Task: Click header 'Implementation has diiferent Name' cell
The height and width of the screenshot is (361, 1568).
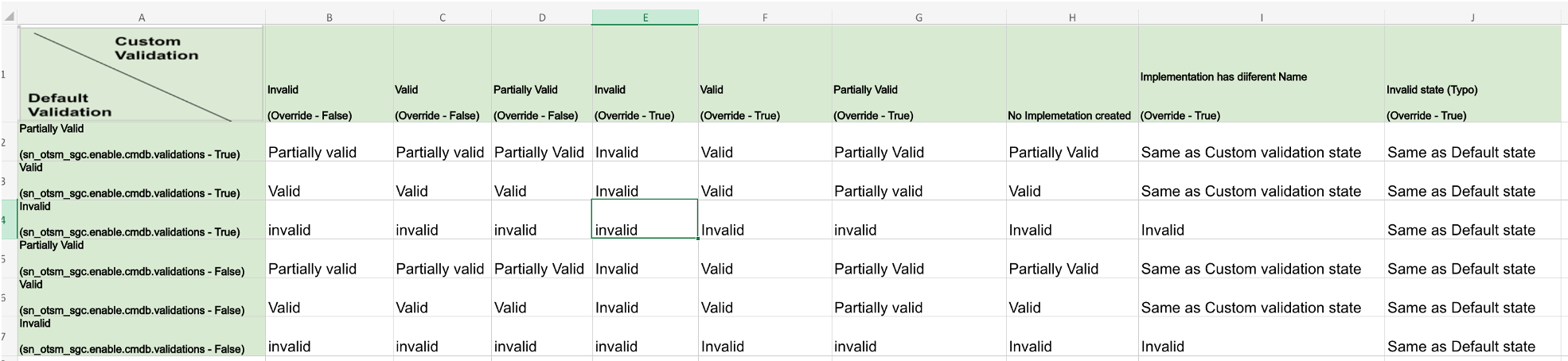Action: pyautogui.click(x=1261, y=74)
